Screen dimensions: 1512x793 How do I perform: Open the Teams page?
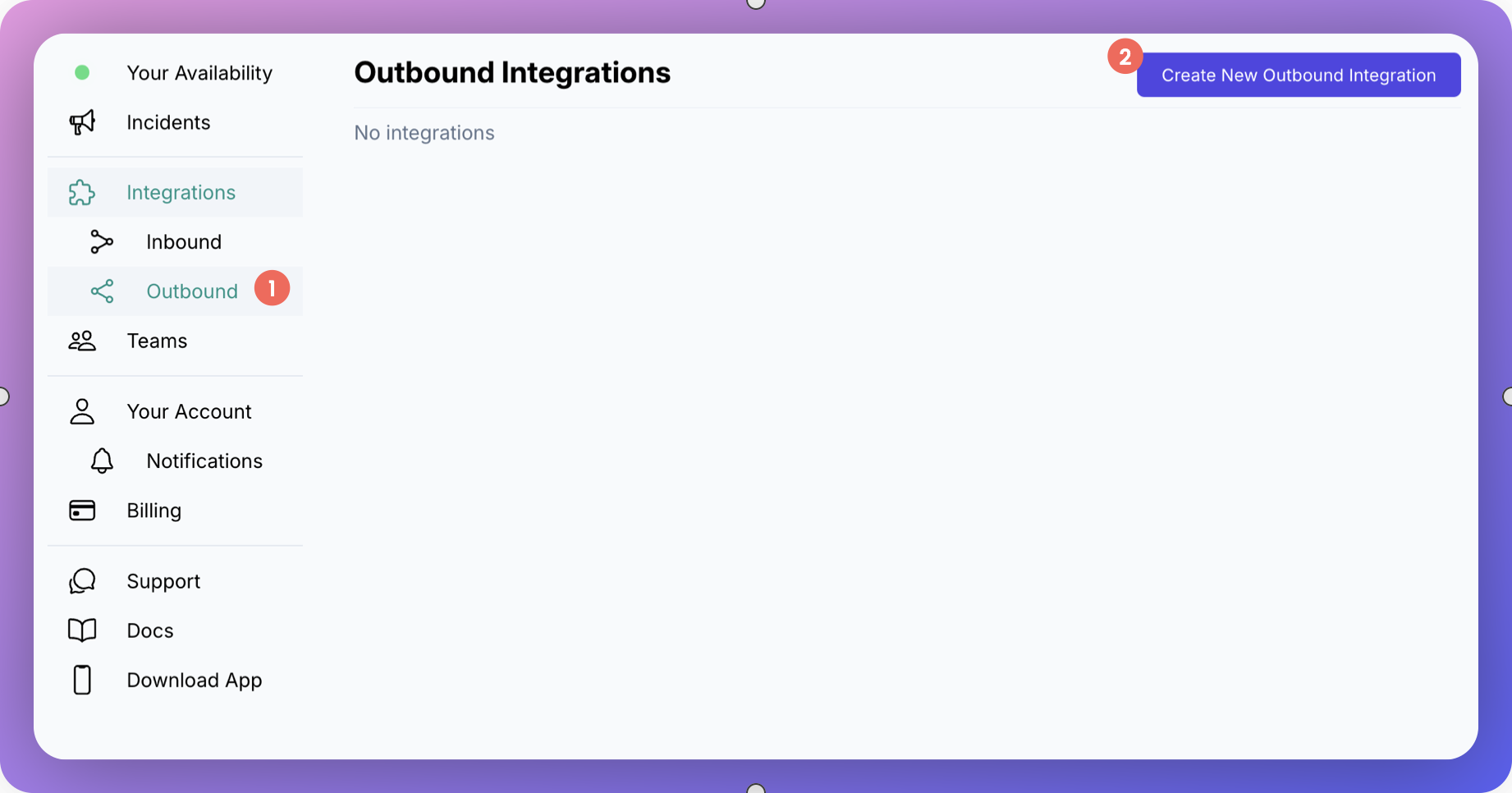157,341
